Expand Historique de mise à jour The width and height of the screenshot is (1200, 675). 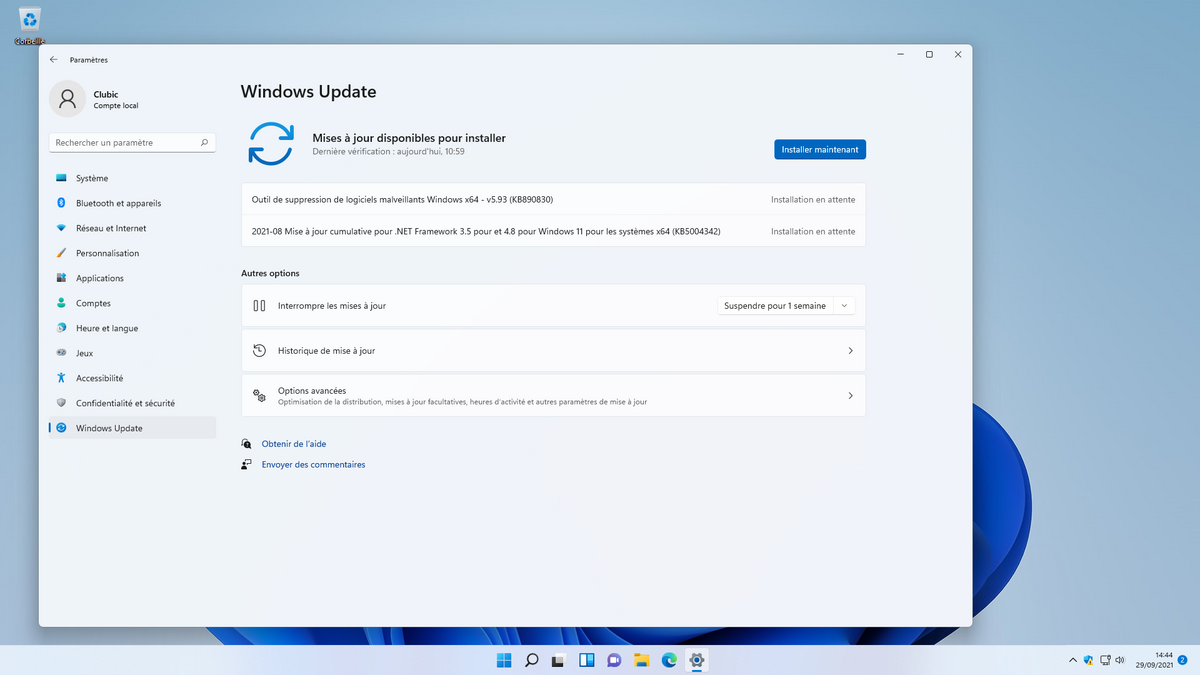point(553,351)
